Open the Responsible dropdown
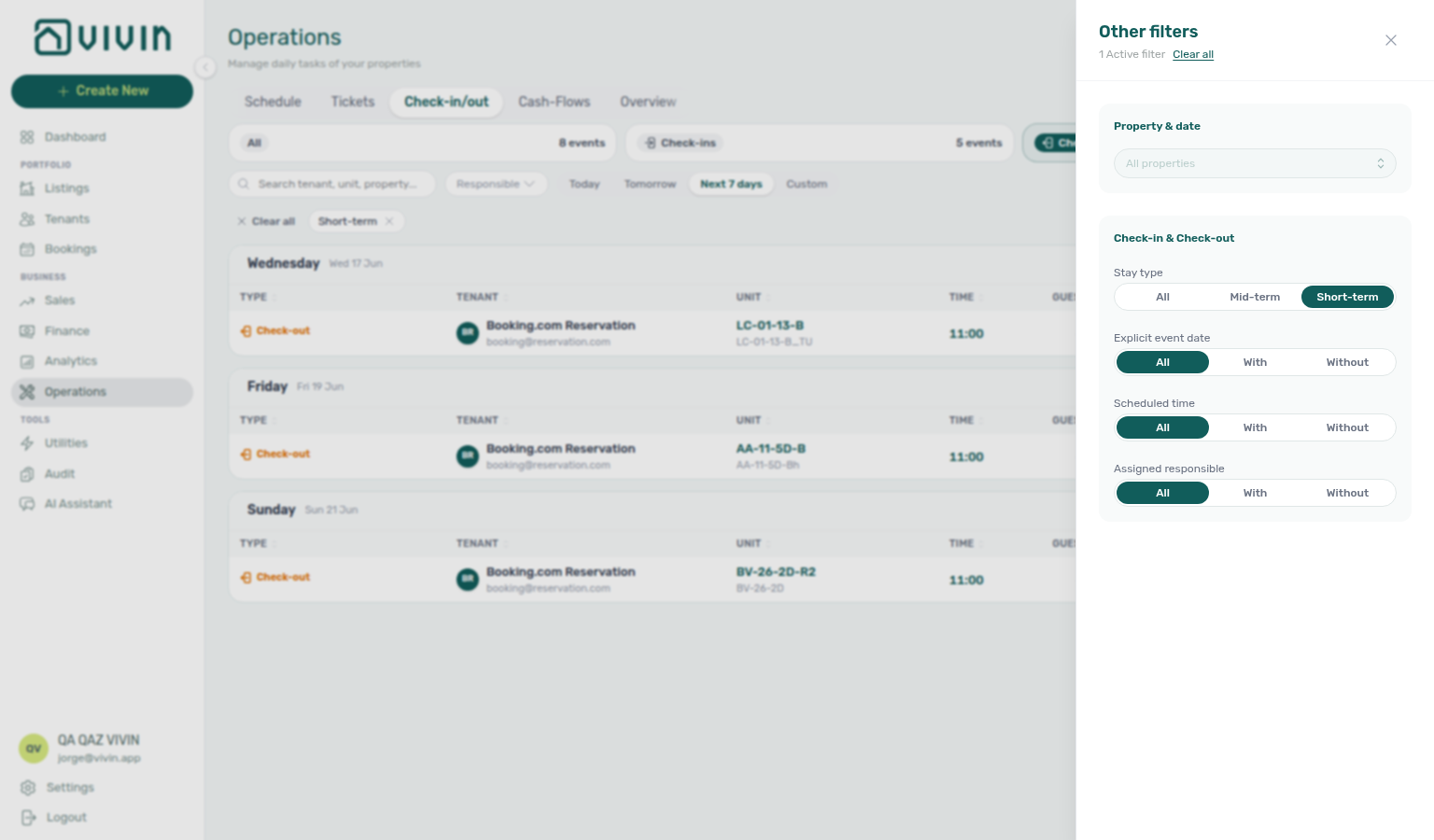Screen dimensions: 1434x840 496,184
